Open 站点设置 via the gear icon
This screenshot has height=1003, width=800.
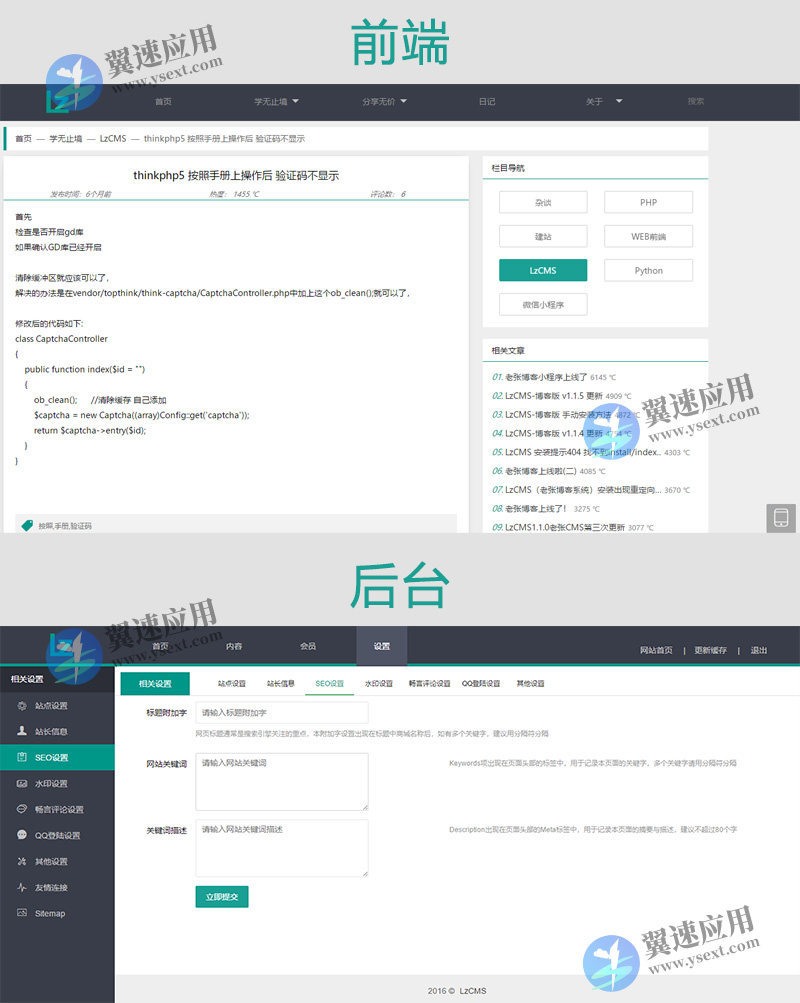(x=22, y=705)
